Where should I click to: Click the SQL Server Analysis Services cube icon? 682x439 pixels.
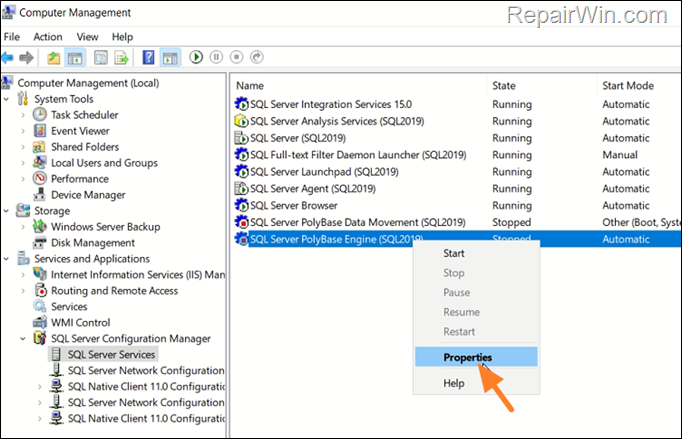pyautogui.click(x=241, y=121)
